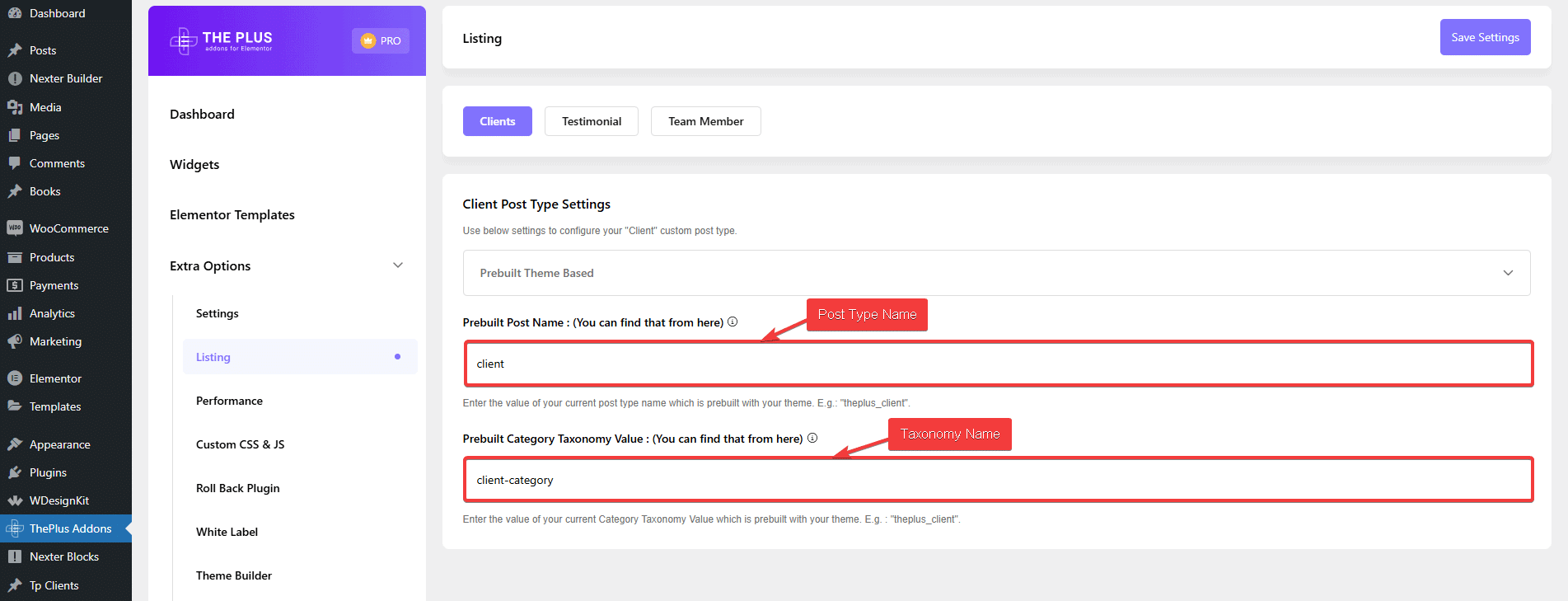Click the PRO crown badge

(x=381, y=40)
